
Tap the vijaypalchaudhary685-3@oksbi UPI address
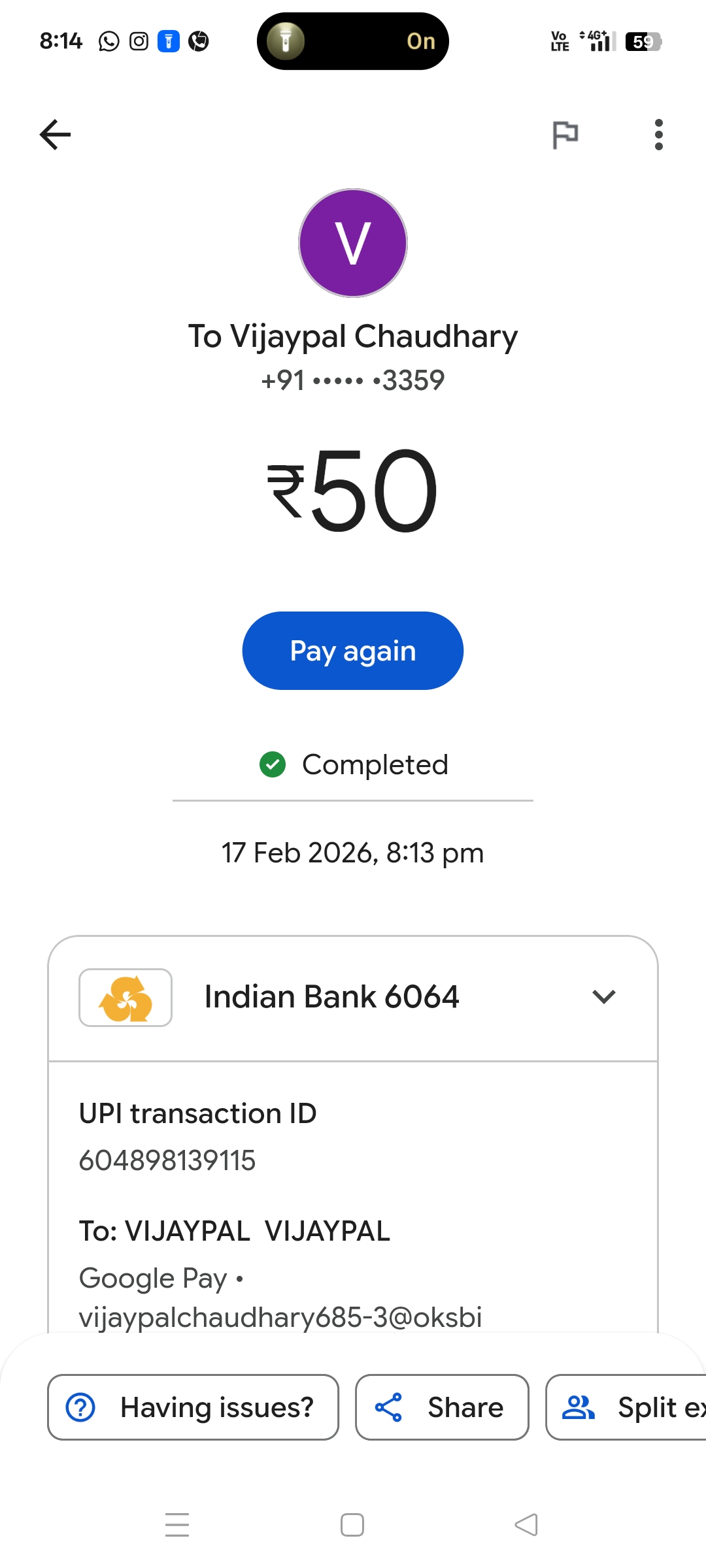pos(280,1317)
